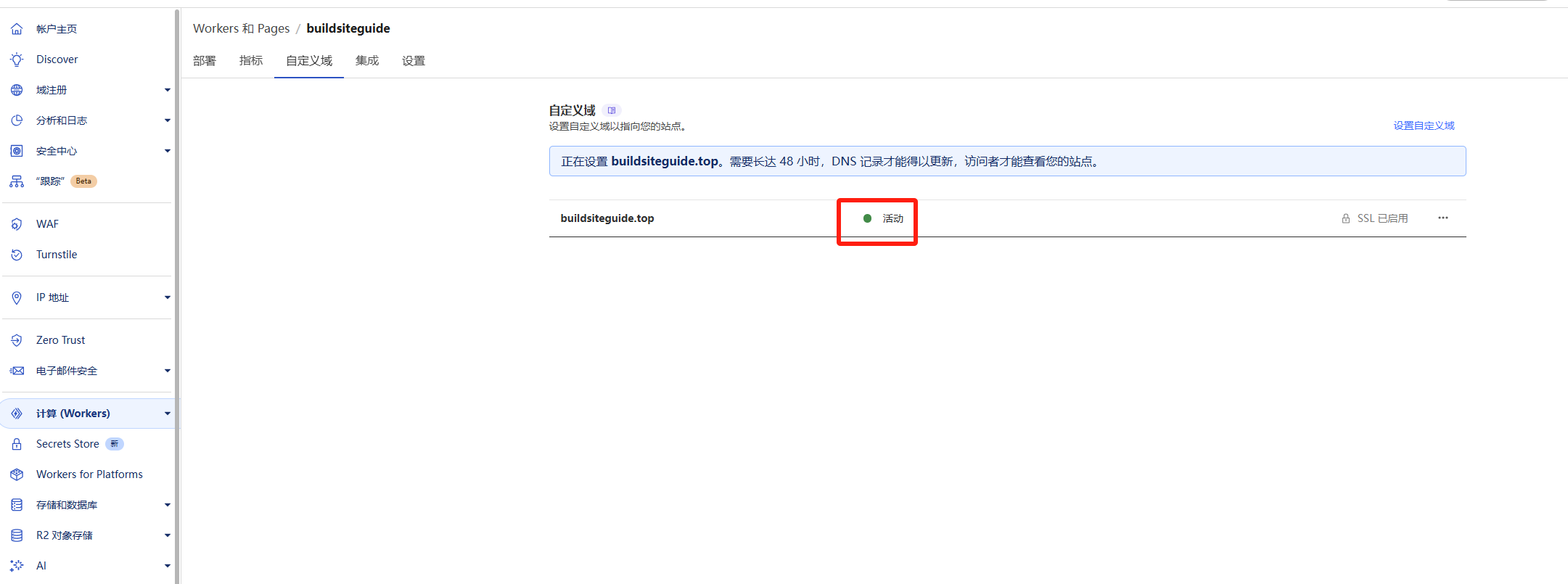Click the 设置自定义域 link
Viewport: 1568px width, 584px height.
pyautogui.click(x=1424, y=126)
